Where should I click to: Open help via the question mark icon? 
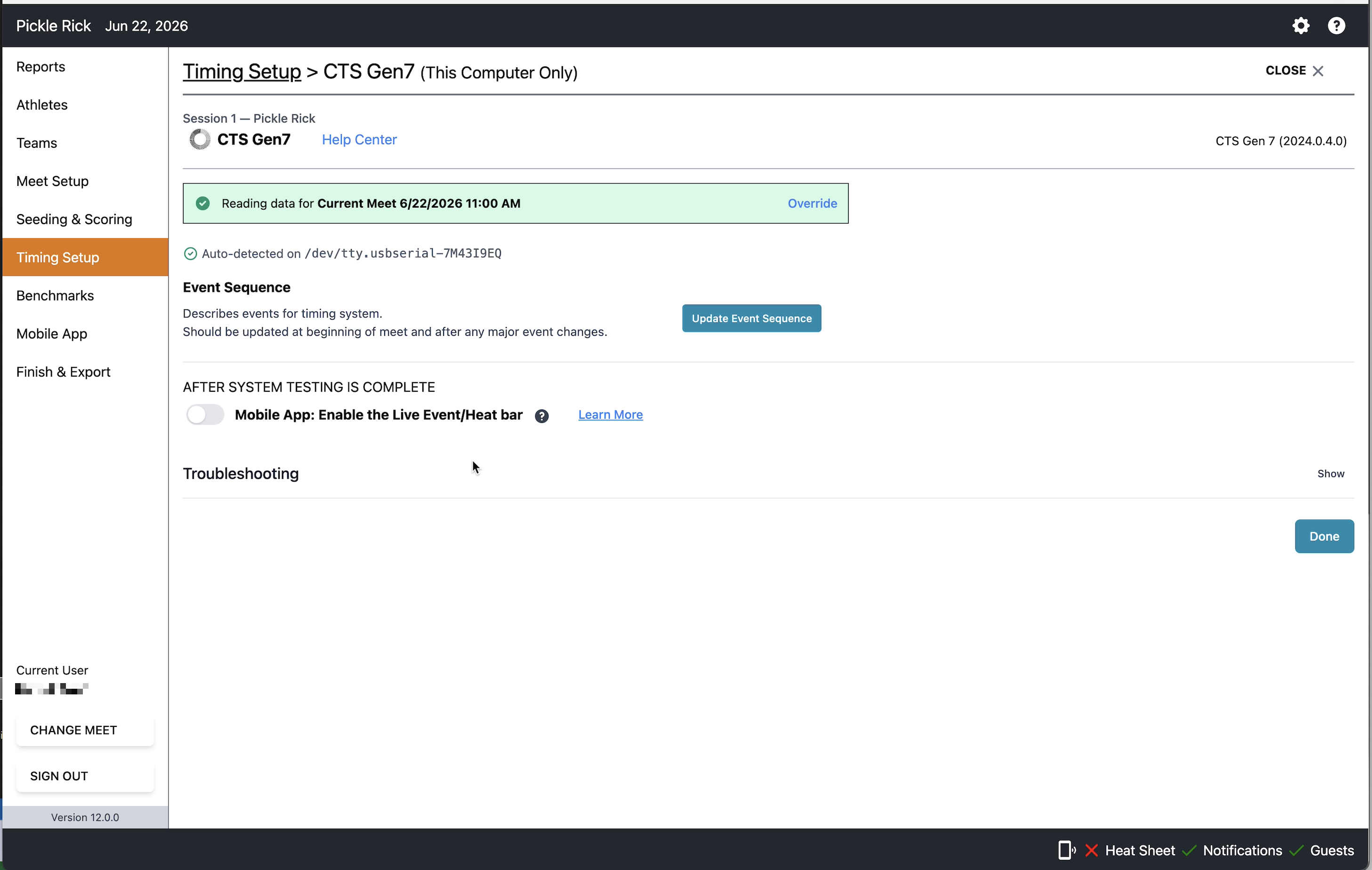click(x=1336, y=25)
